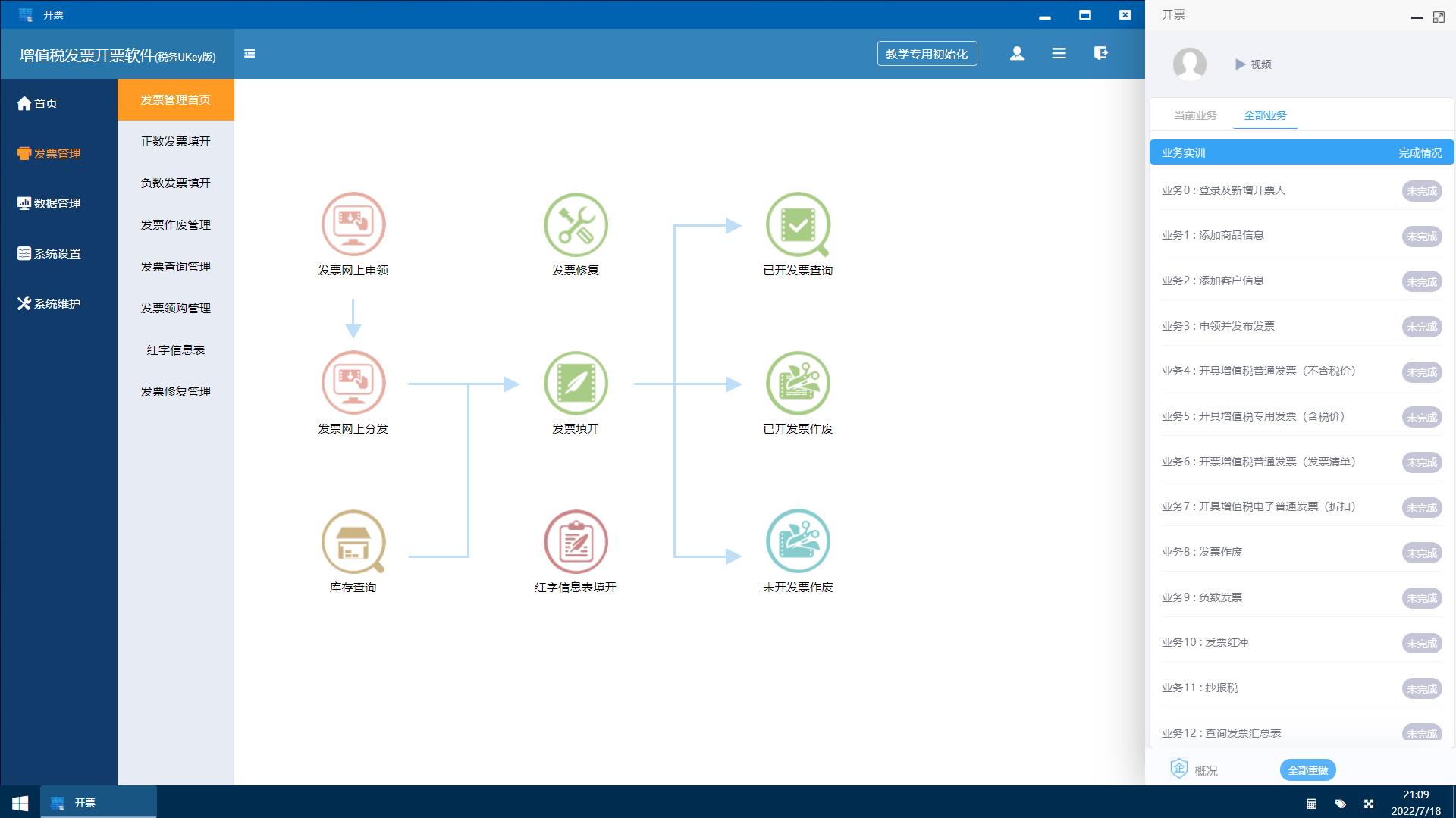This screenshot has width=1456, height=818.
Task: Click the logout exit icon in header
Action: pos(1101,53)
